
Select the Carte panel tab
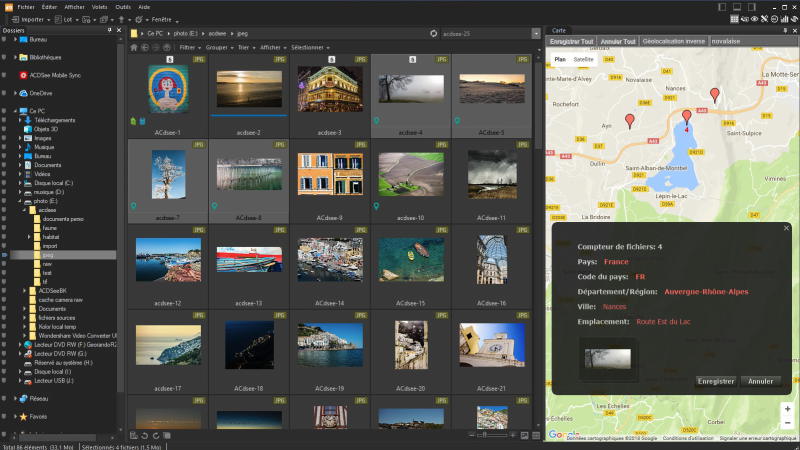coord(559,31)
